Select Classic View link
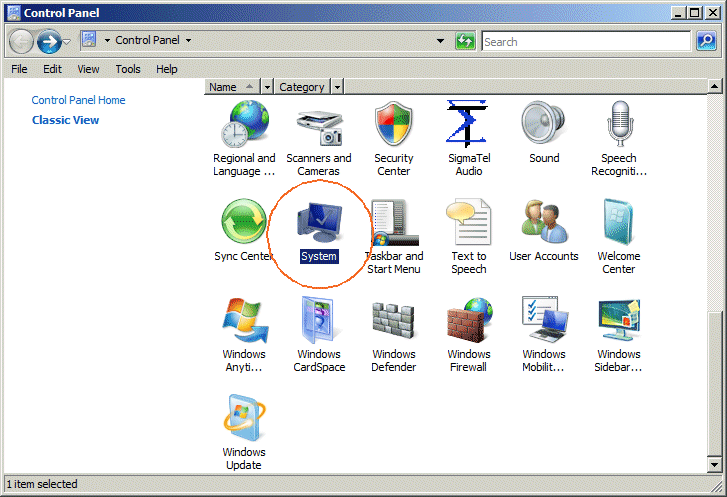Viewport: 727px width, 497px height. (65, 120)
